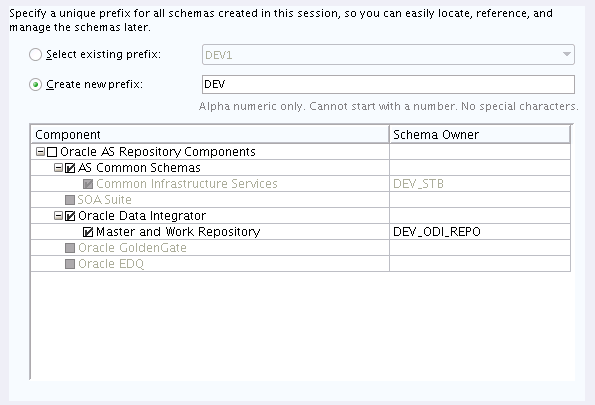Toggle the SOA Suite checkbox

[x=70, y=200]
